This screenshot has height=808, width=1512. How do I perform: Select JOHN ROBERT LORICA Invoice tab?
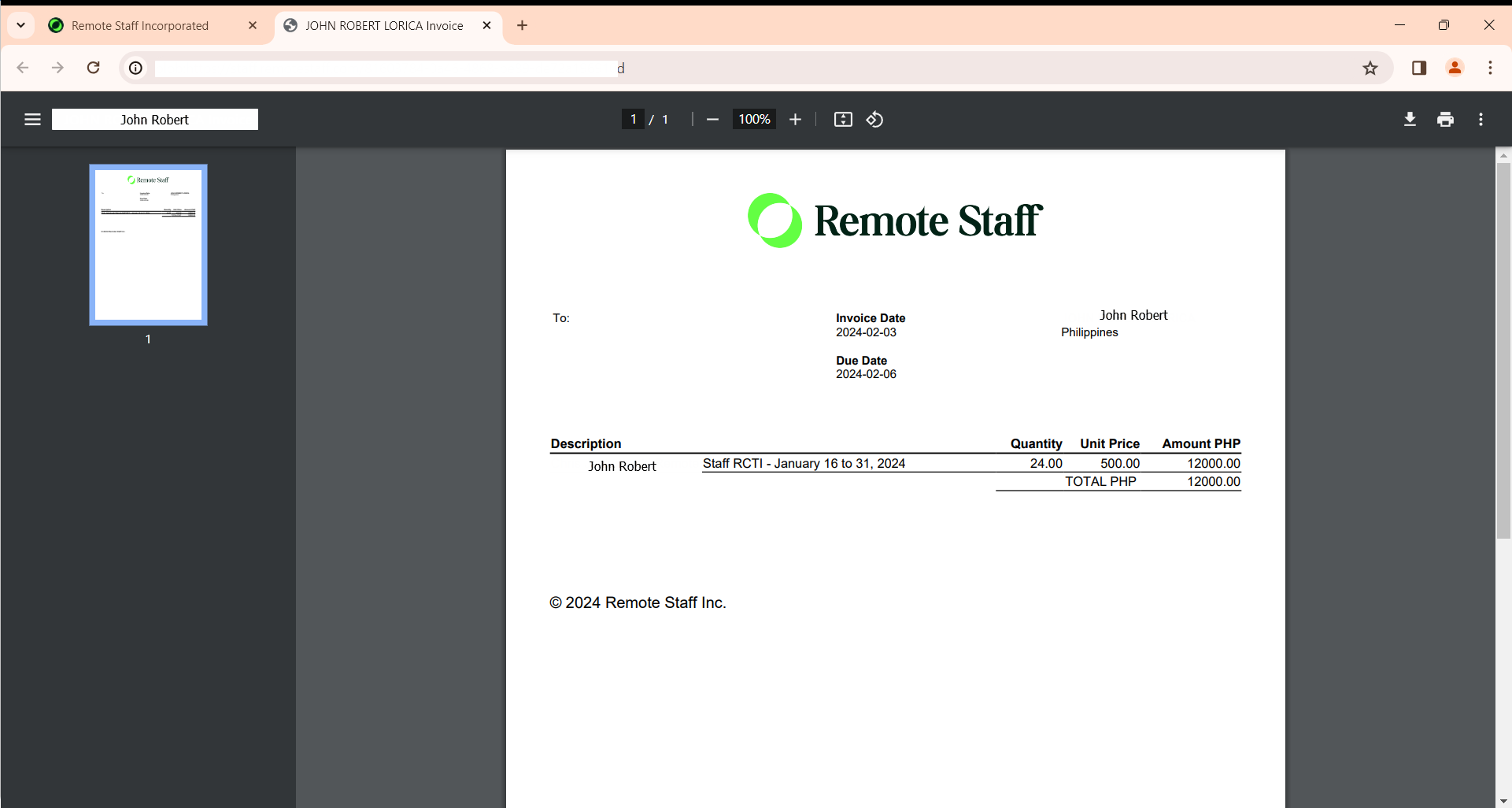[384, 26]
